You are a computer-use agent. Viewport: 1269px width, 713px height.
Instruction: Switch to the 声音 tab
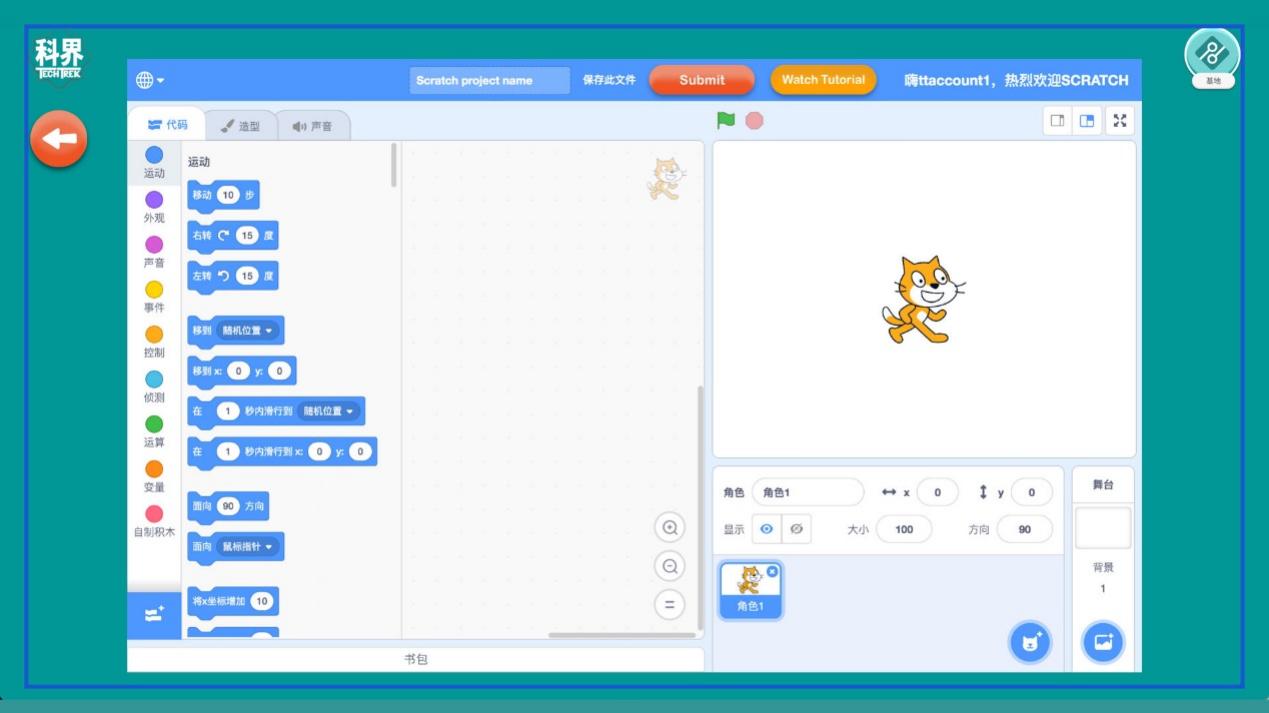pyautogui.click(x=312, y=126)
